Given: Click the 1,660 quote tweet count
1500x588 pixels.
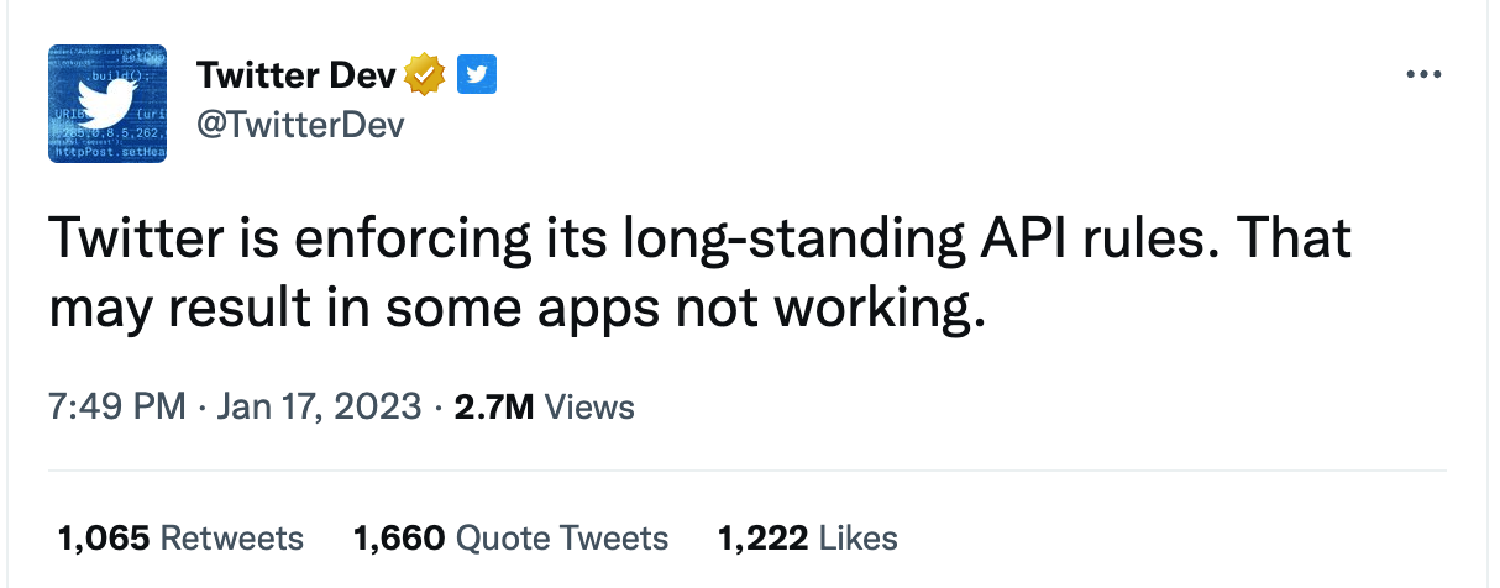Looking at the screenshot, I should coord(399,538).
